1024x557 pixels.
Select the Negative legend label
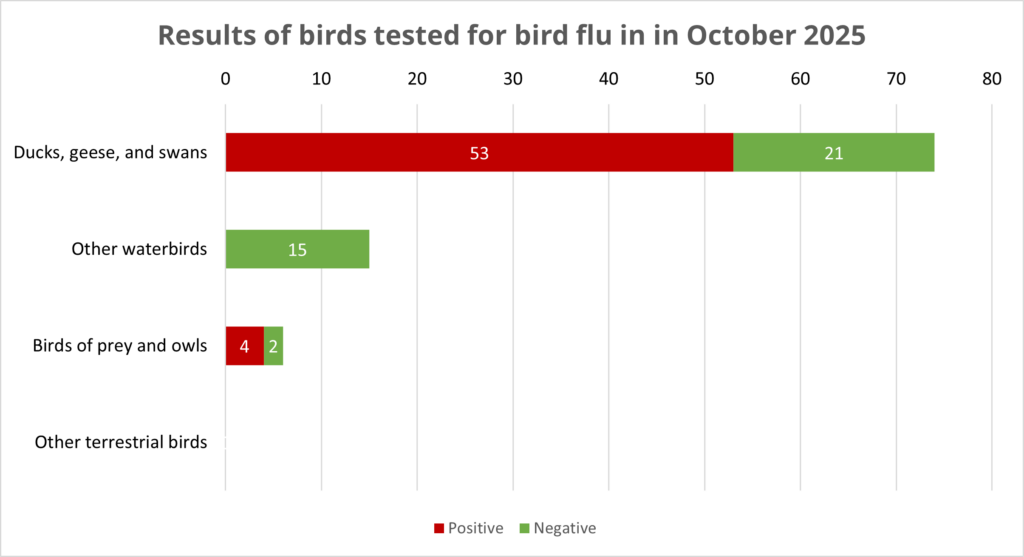564,528
